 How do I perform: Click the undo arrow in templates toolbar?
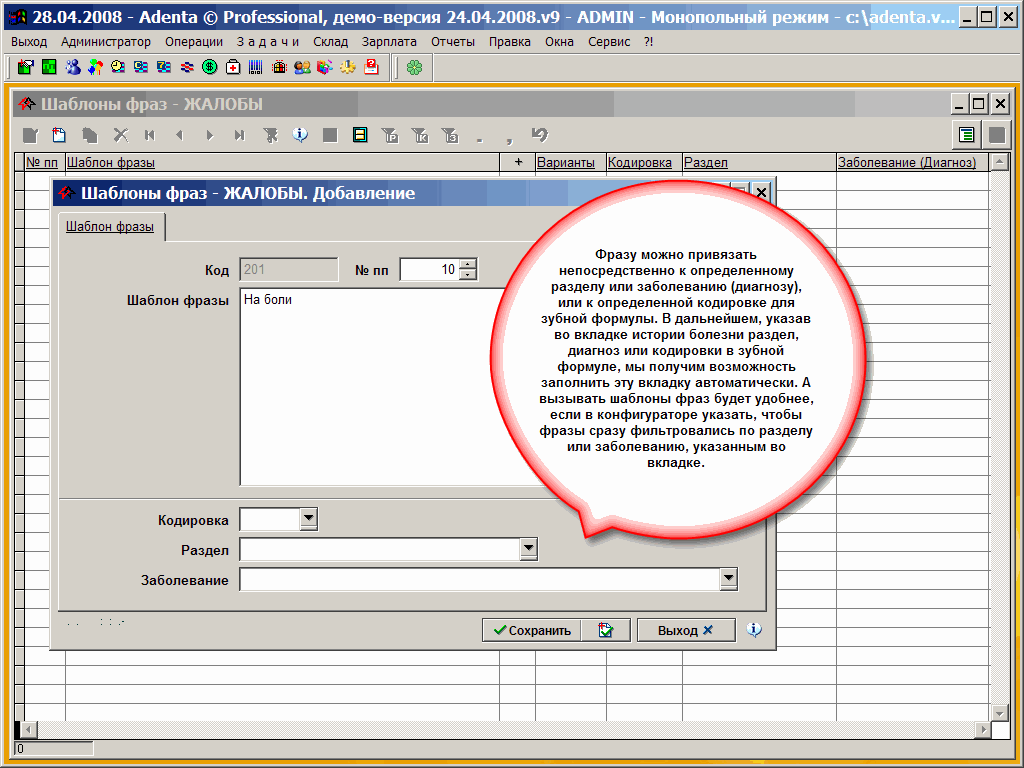coord(540,135)
